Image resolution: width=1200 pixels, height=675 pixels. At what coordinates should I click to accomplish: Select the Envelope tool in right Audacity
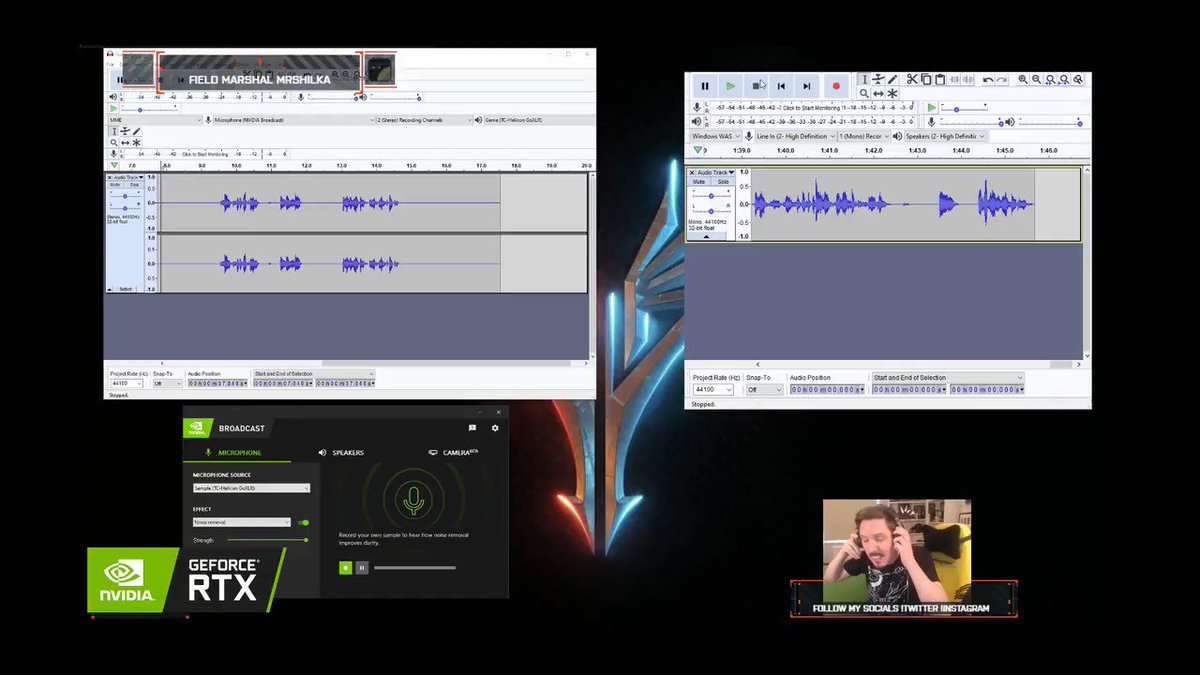pyautogui.click(x=878, y=80)
